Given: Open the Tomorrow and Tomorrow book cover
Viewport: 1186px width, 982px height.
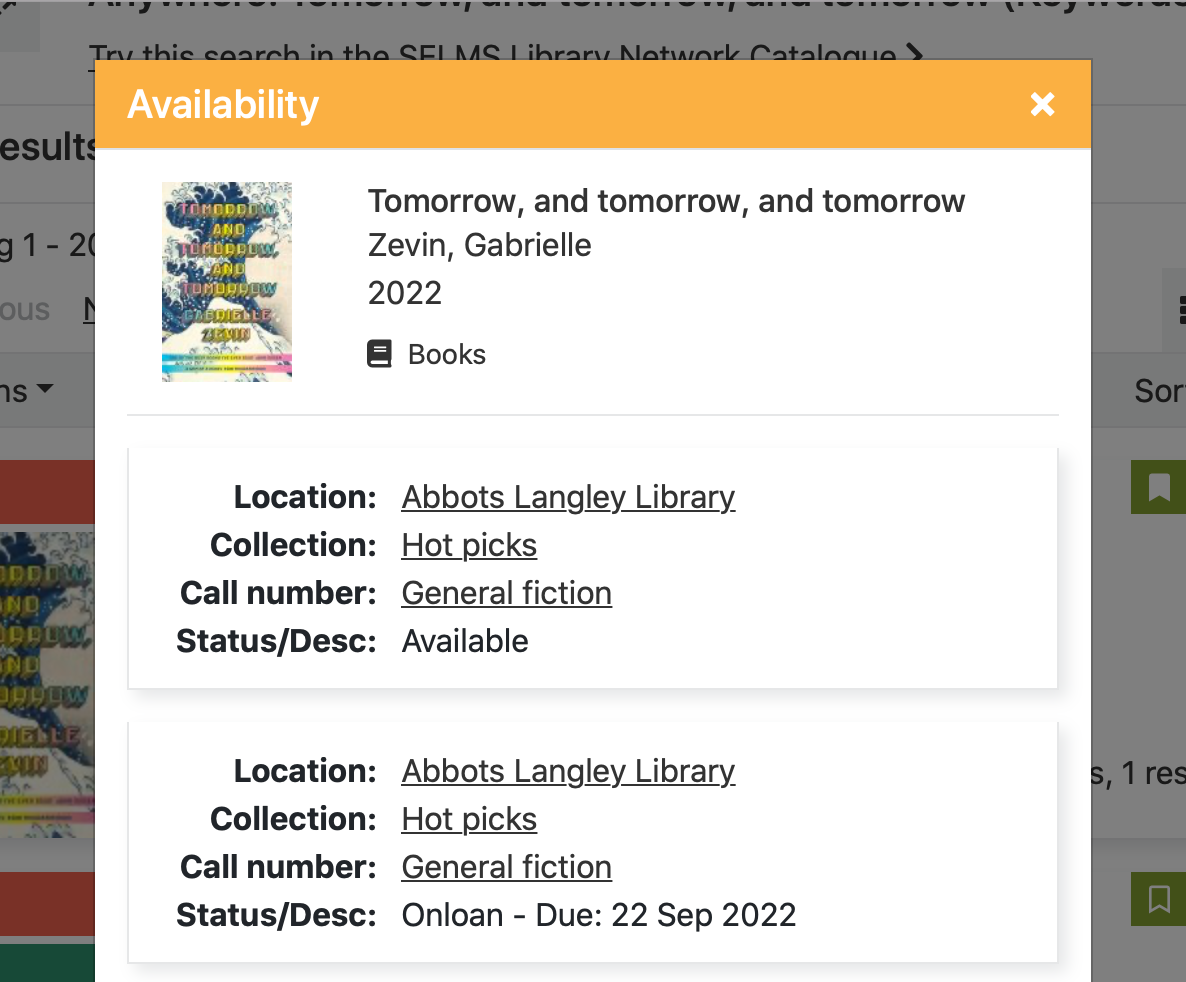Looking at the screenshot, I should 226,281.
